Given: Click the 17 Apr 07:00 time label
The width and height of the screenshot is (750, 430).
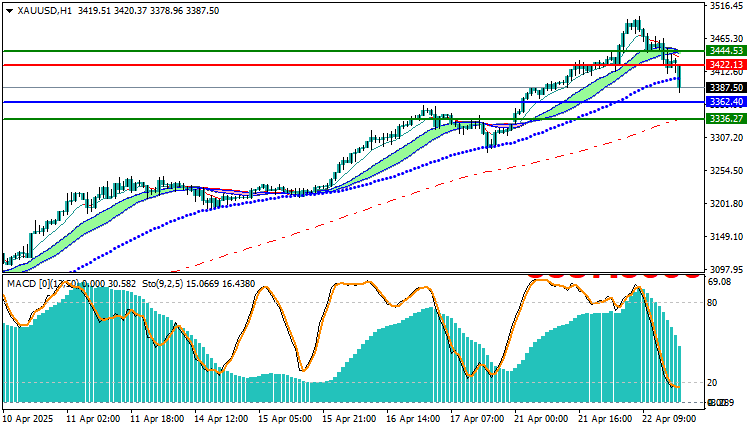Looking at the screenshot, I should (x=477, y=419).
